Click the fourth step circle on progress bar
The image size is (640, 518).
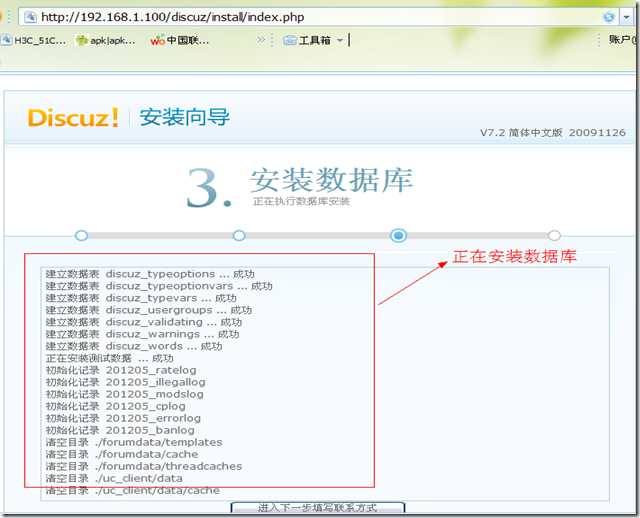(x=554, y=236)
